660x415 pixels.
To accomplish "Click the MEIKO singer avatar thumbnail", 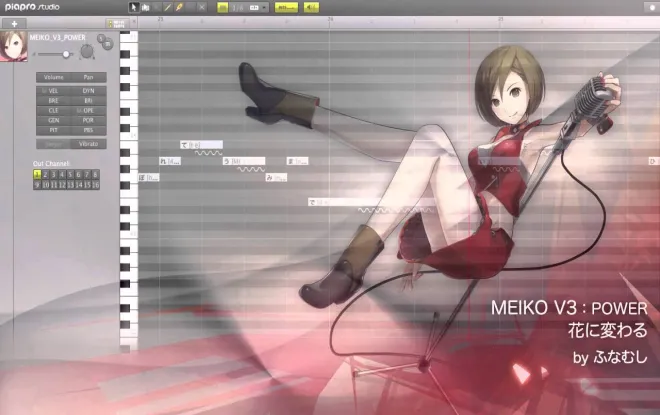I will pyautogui.click(x=13, y=46).
